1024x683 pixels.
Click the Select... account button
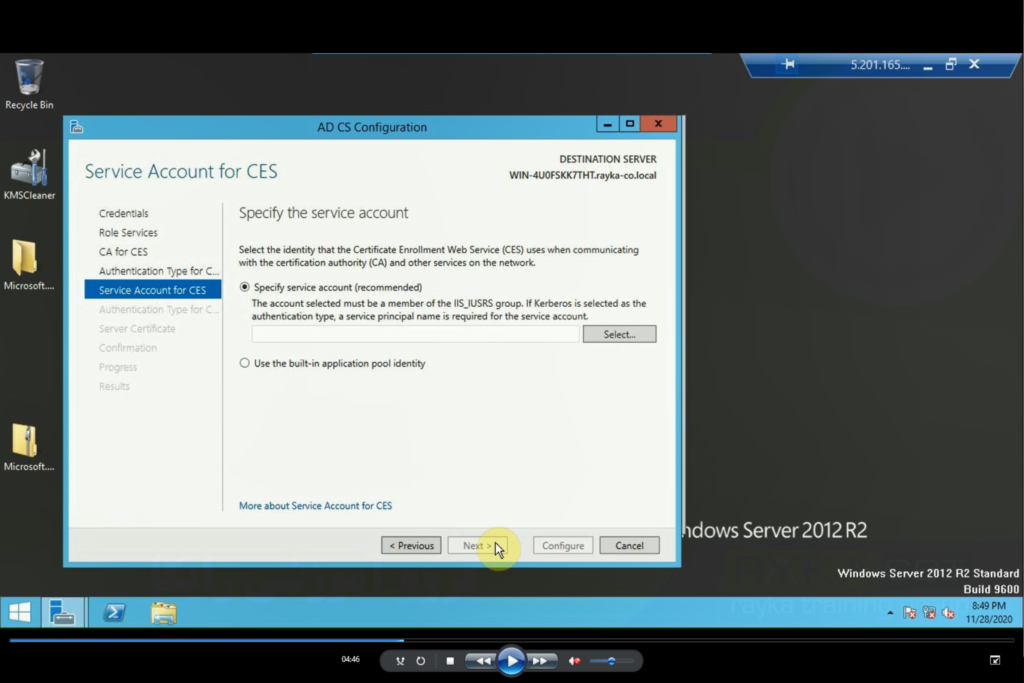(619, 334)
